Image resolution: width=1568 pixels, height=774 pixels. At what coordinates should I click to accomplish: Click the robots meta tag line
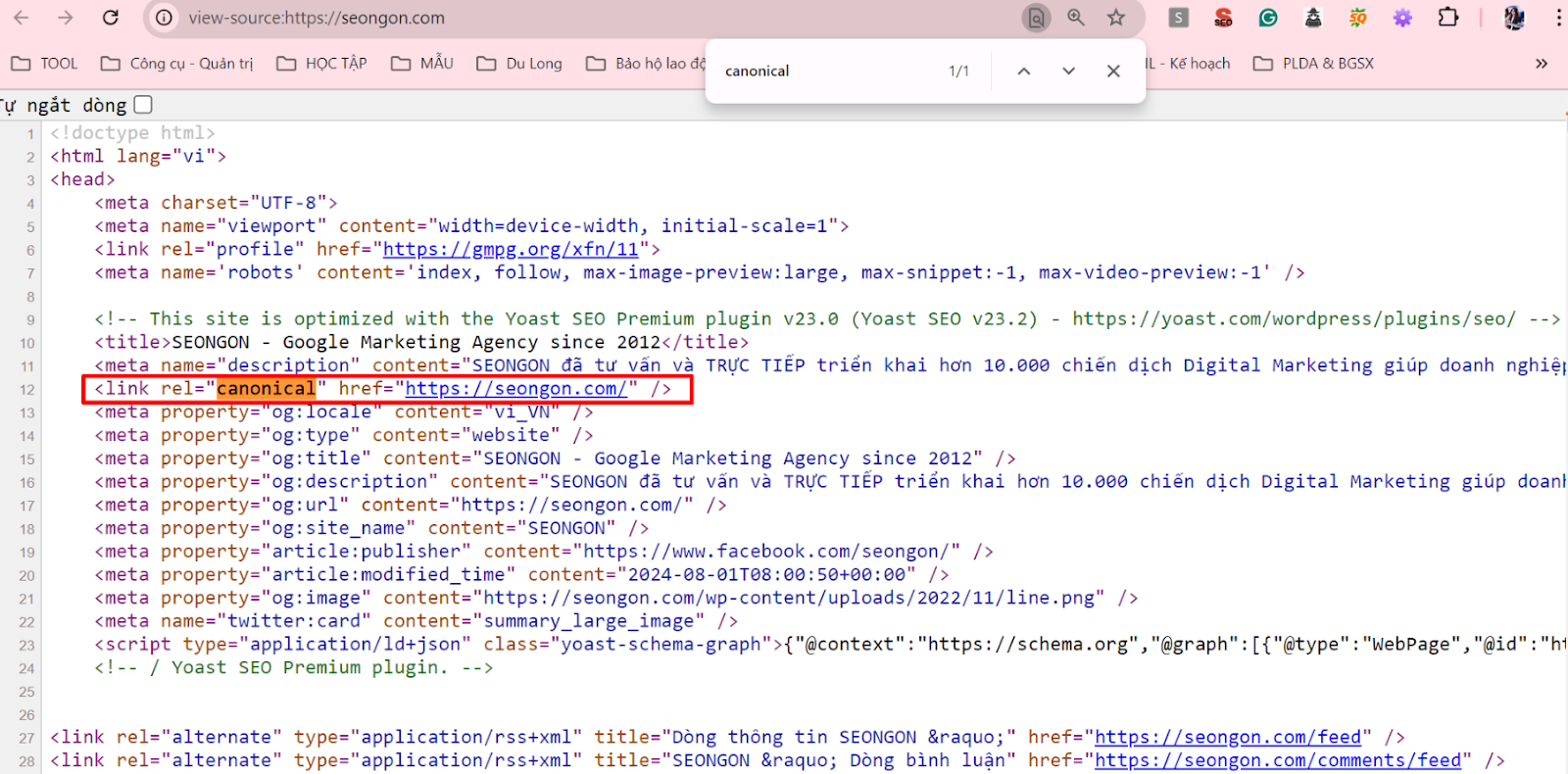(700, 272)
